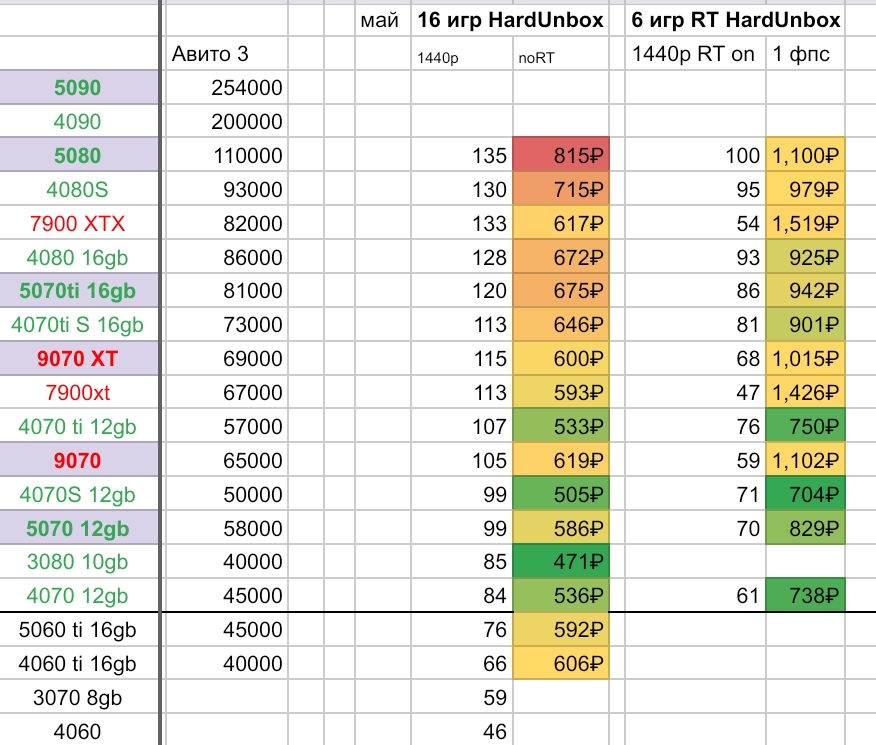Select the 1440p subheader cell
Image resolution: width=876 pixels, height=745 pixels.
[x=462, y=54]
